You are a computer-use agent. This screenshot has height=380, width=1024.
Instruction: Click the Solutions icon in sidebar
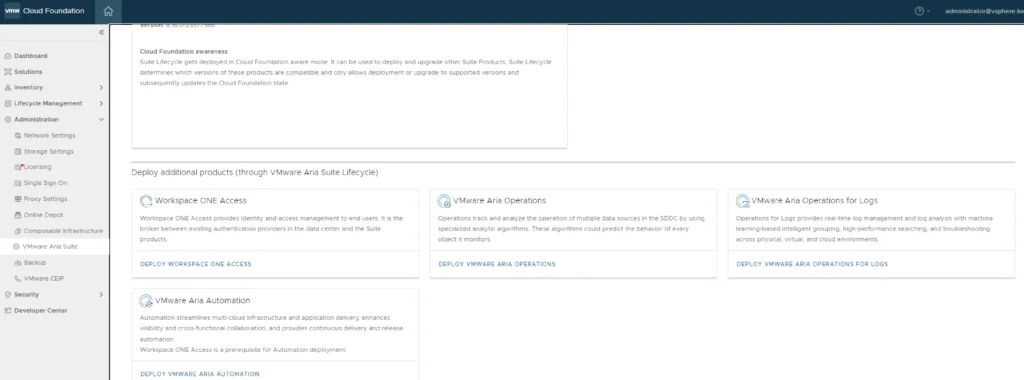point(8,72)
